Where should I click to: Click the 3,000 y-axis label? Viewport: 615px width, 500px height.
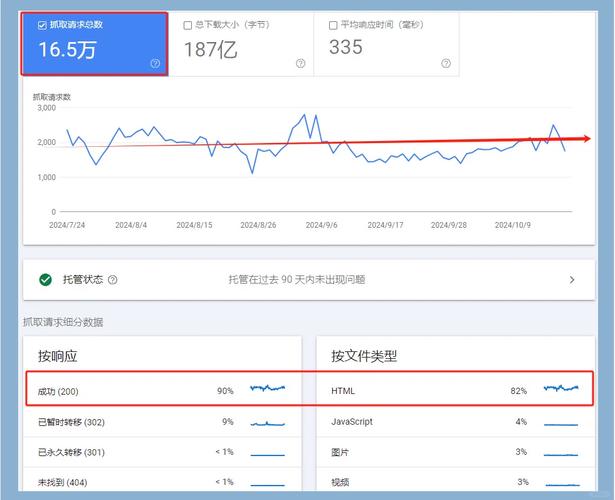(47, 108)
